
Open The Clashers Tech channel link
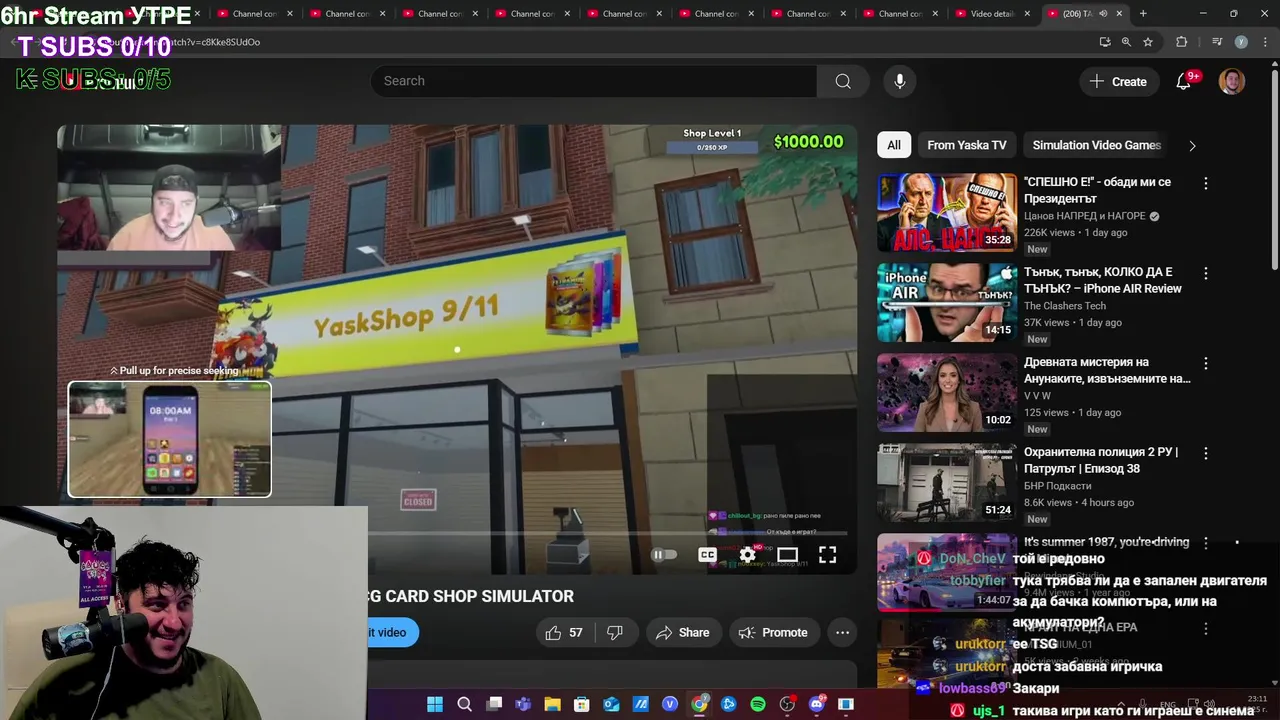[1065, 306]
